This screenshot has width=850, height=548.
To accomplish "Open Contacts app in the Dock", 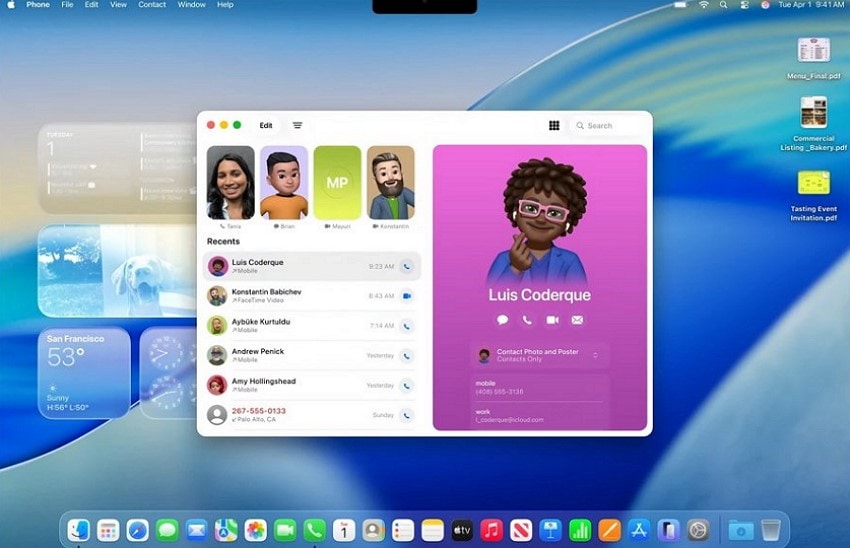I will (x=374, y=530).
